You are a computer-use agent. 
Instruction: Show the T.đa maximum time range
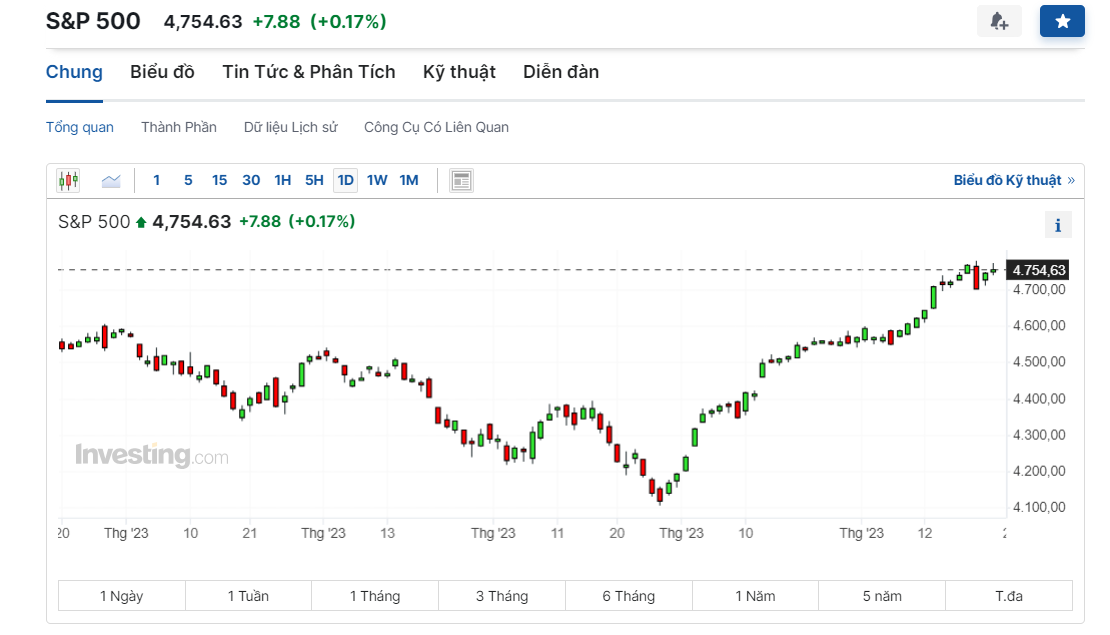pos(1009,596)
